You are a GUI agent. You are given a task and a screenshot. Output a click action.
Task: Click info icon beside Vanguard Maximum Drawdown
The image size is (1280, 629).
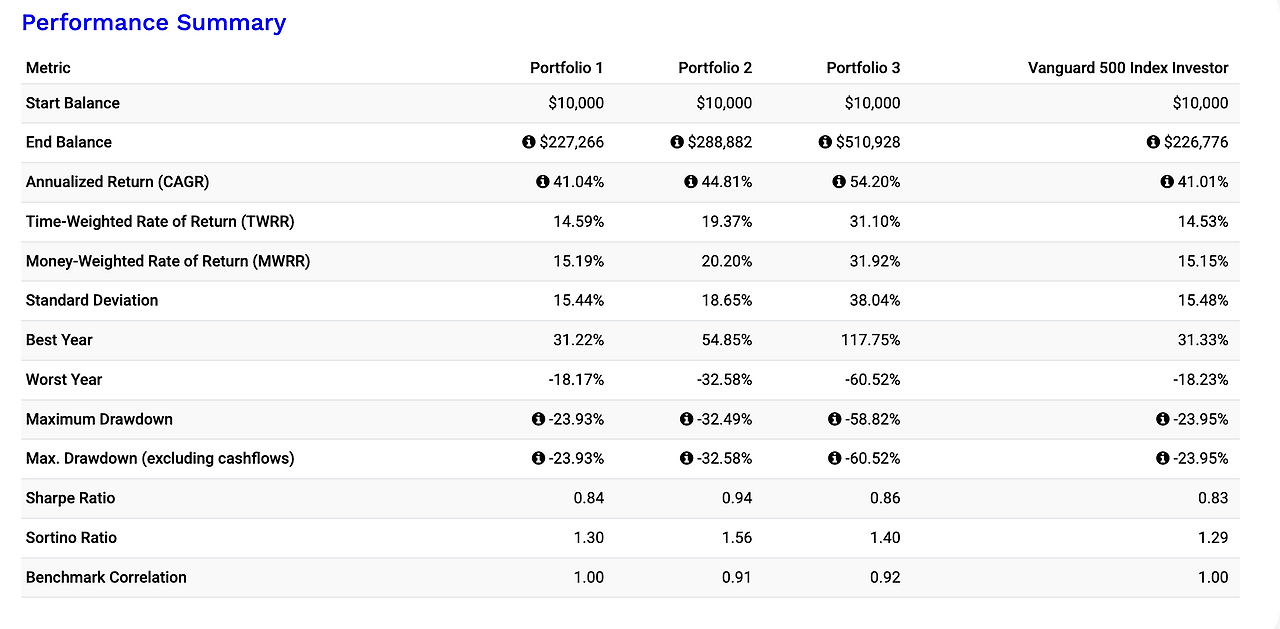coord(1163,419)
